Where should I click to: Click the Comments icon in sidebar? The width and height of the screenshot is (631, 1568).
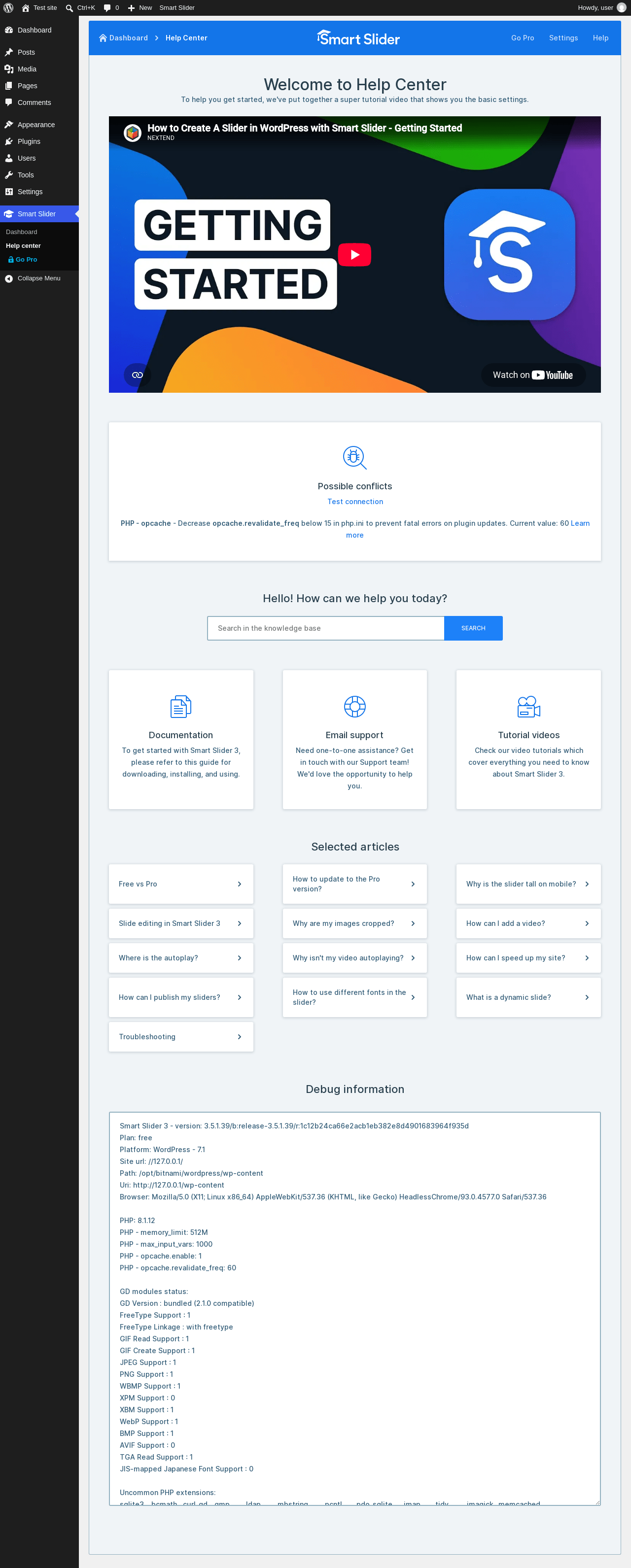(9, 102)
